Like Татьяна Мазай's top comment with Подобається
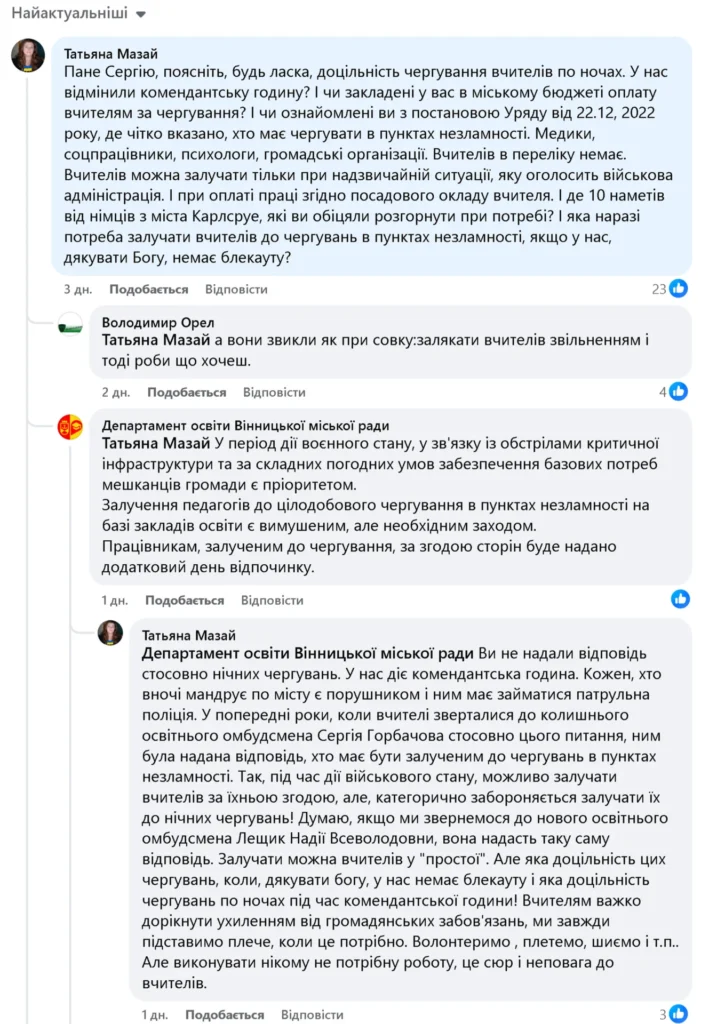The height and width of the screenshot is (1024, 701). 149,289
